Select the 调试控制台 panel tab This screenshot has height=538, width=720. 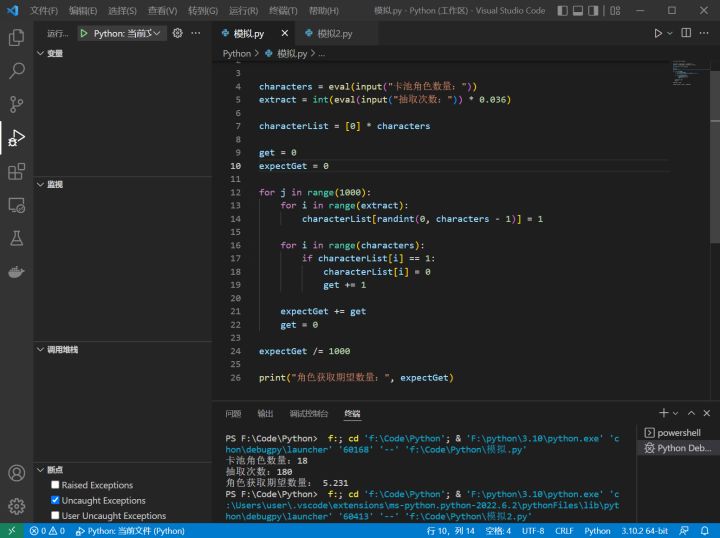click(309, 414)
